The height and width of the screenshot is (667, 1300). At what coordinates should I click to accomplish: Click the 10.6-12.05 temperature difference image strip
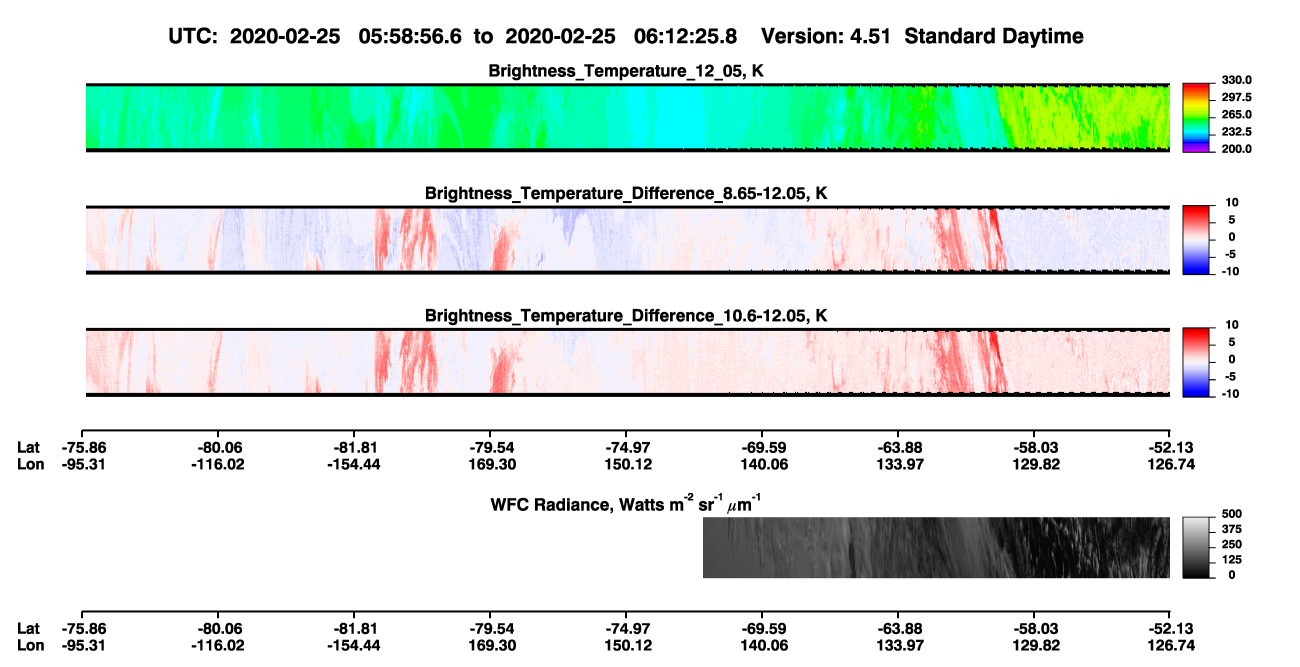tap(628, 362)
